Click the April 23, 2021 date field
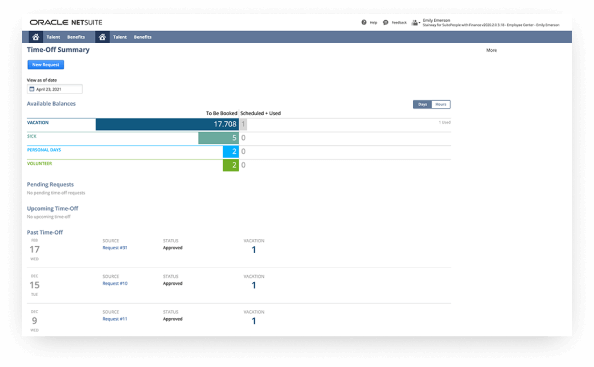This screenshot has width=594, height=367. pos(55,89)
